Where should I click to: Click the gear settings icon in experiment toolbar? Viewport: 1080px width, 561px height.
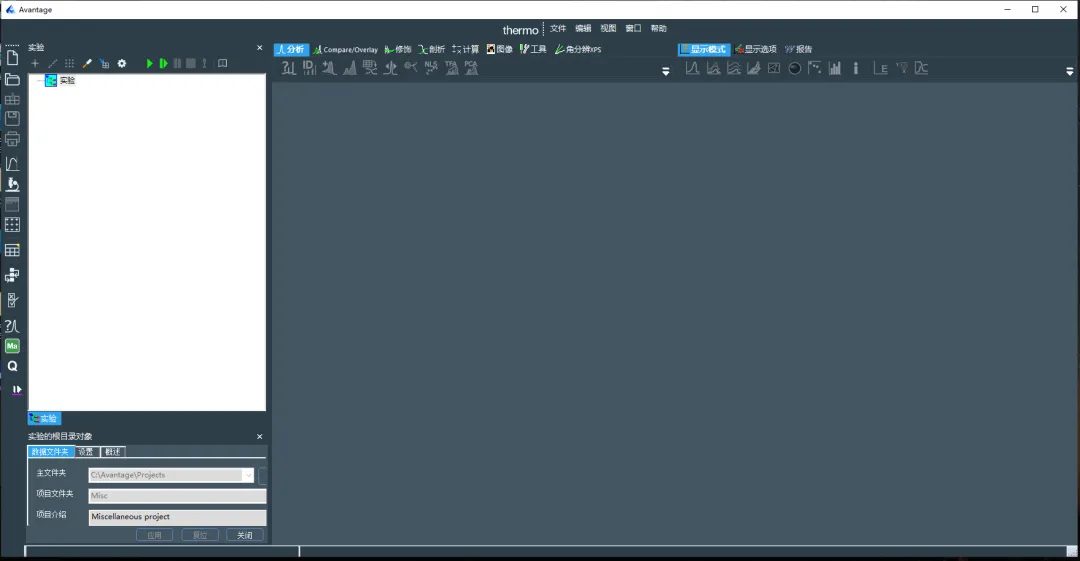pos(122,63)
